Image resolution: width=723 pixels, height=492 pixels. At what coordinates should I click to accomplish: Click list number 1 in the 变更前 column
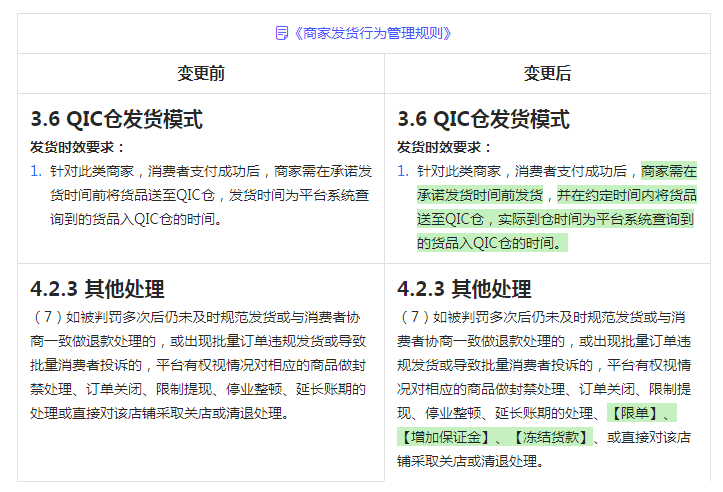click(x=36, y=171)
